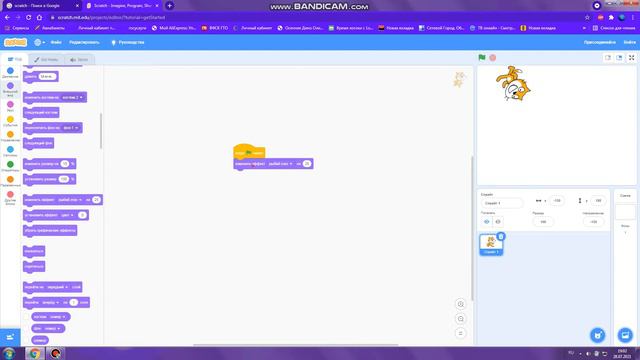Reset workspace zoom to default

point(460,333)
